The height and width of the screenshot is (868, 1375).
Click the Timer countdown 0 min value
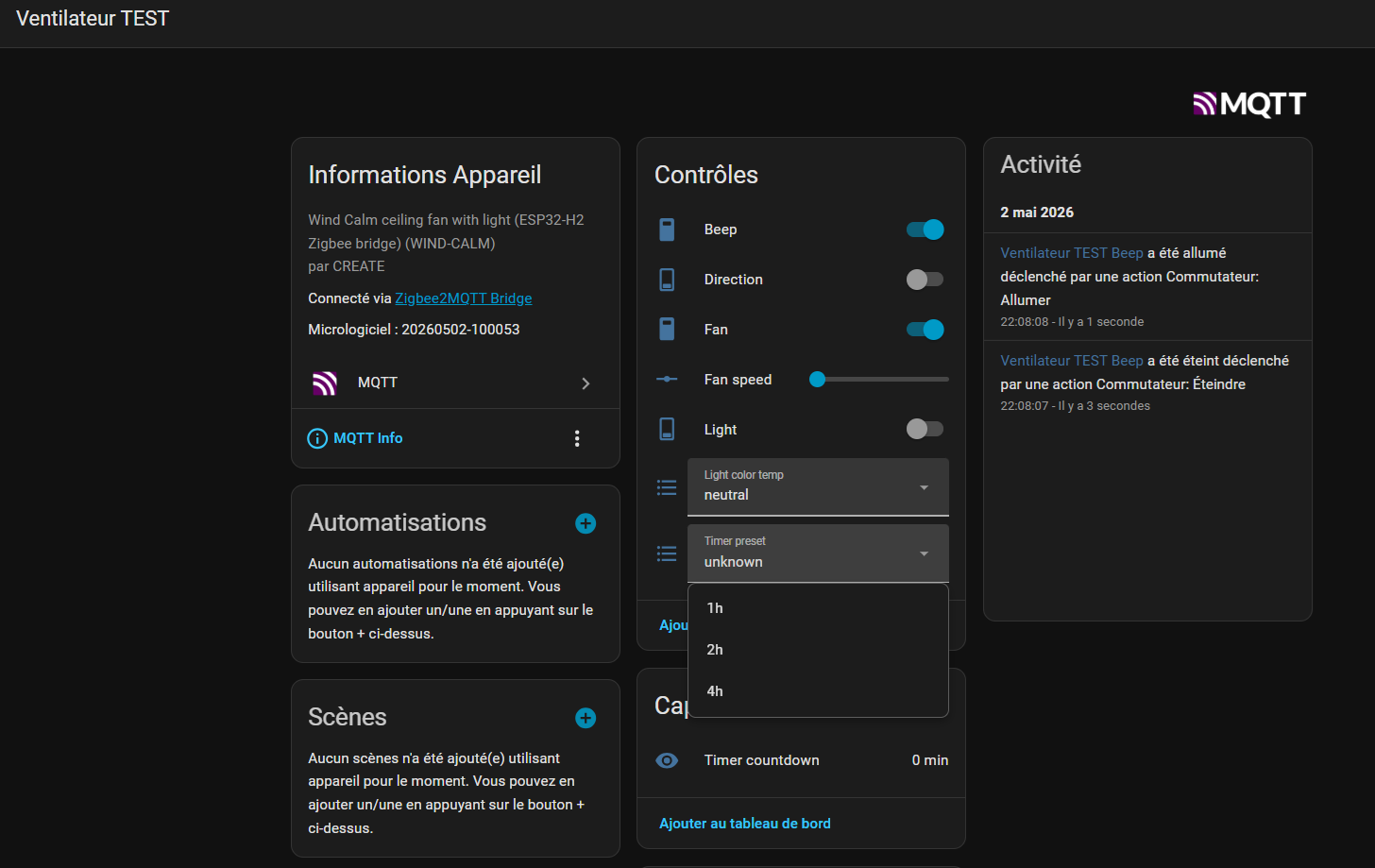[x=930, y=760]
